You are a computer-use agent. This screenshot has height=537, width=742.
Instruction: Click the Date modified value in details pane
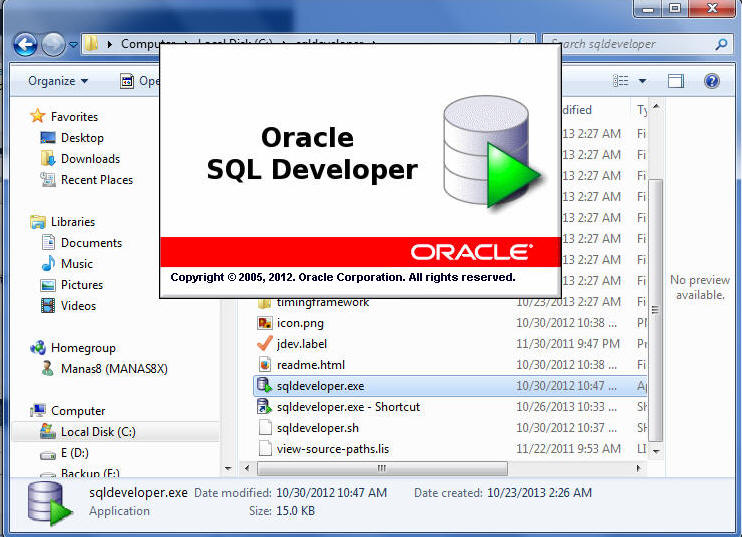332,493
